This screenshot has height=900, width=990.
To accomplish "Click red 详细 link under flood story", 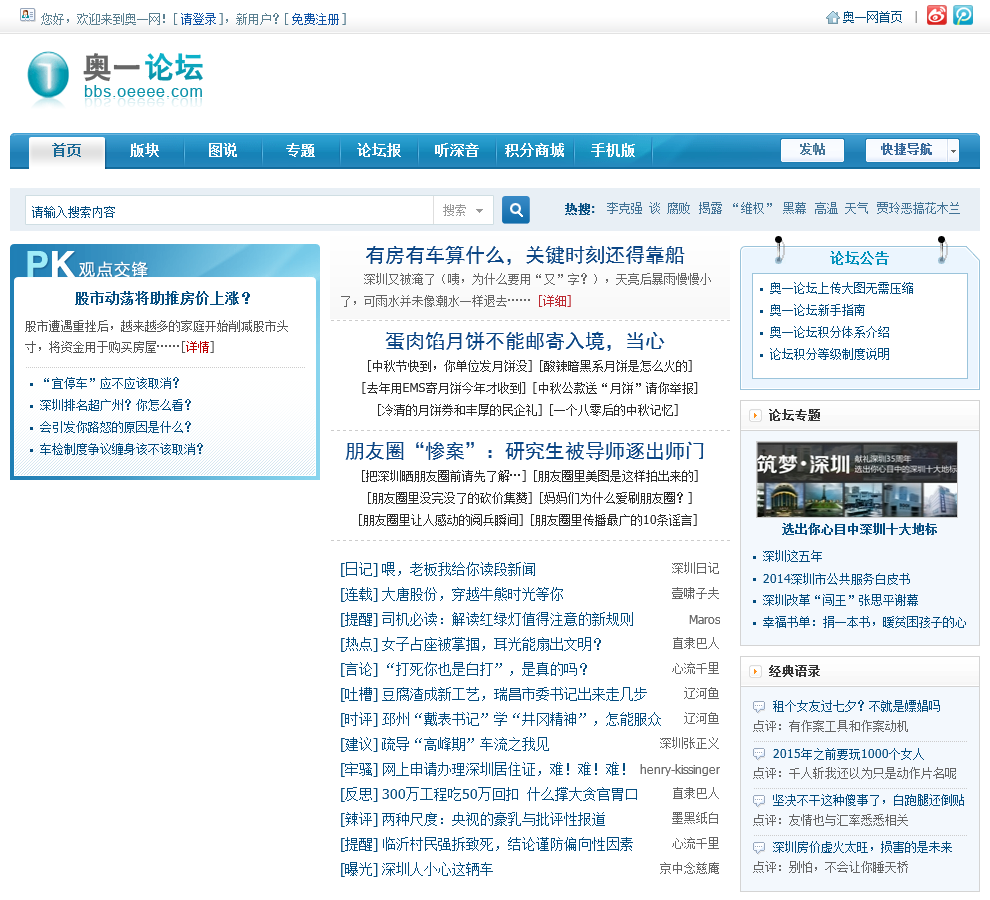I will click(x=554, y=301).
